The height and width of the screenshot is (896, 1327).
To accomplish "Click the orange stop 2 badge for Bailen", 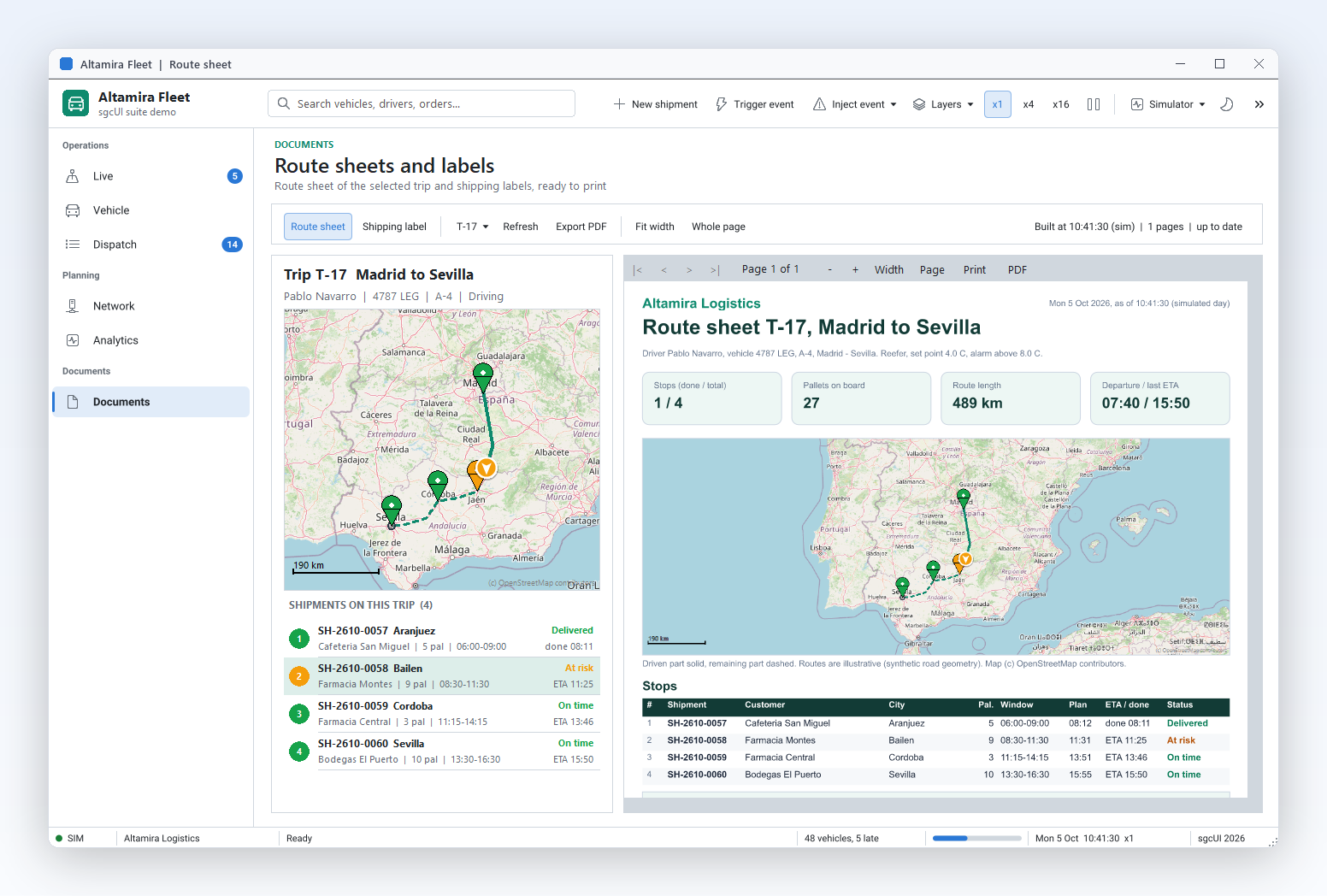I will point(299,676).
